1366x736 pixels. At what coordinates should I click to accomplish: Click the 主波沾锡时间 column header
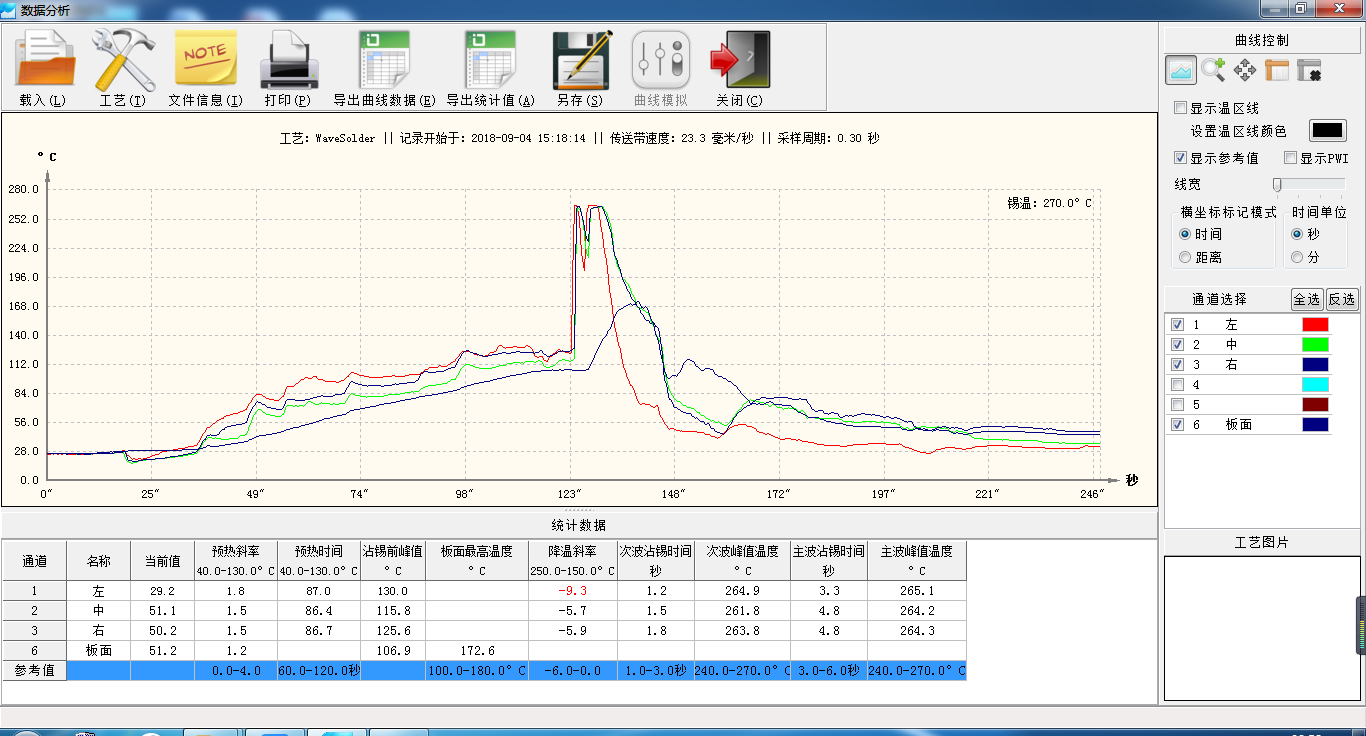tap(828, 561)
